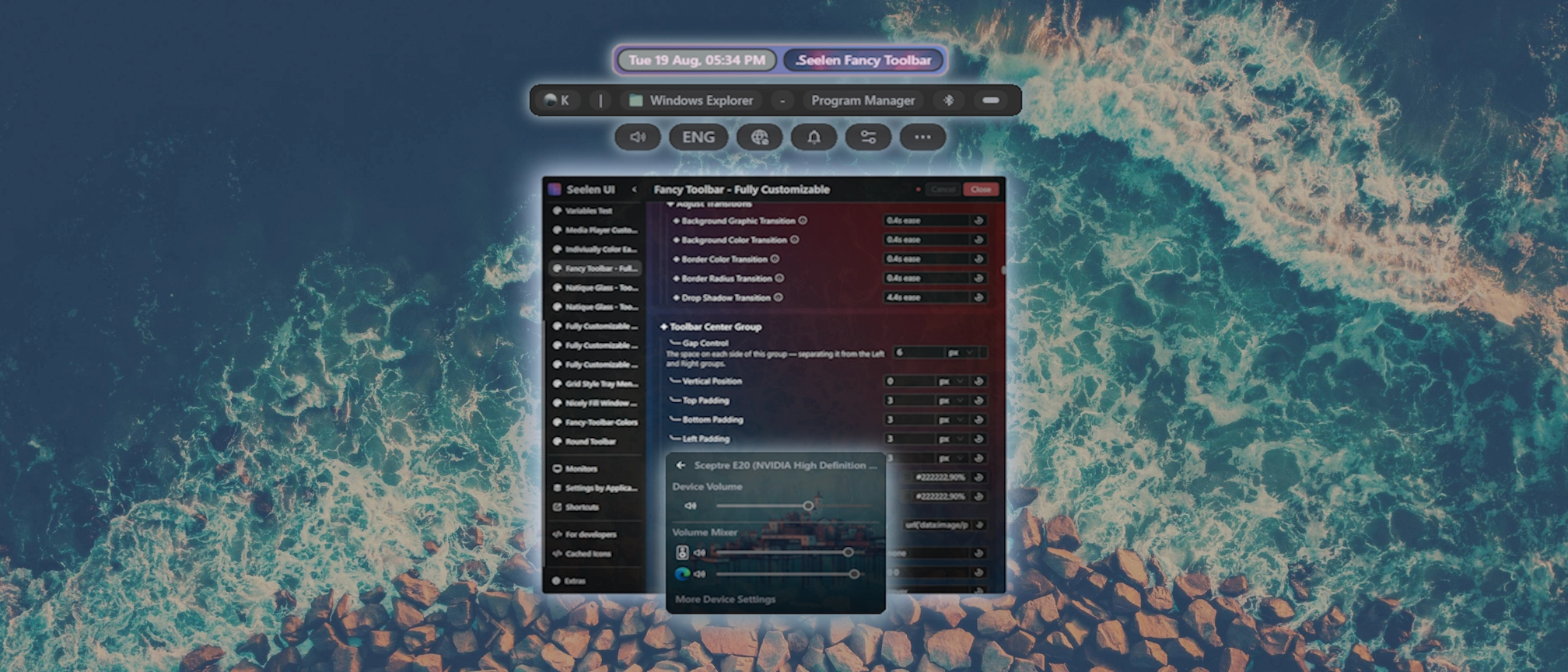Open the For developers section
Screen dimensions: 1568x672
[595, 534]
